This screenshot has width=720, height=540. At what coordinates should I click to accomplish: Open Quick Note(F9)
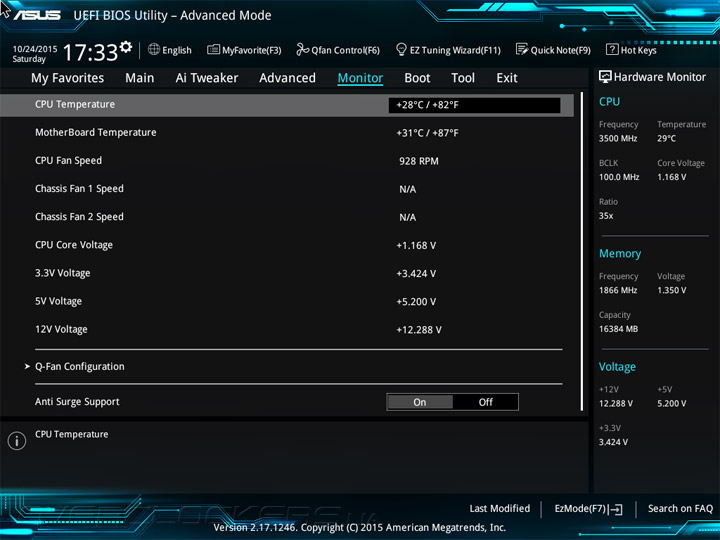click(x=553, y=50)
